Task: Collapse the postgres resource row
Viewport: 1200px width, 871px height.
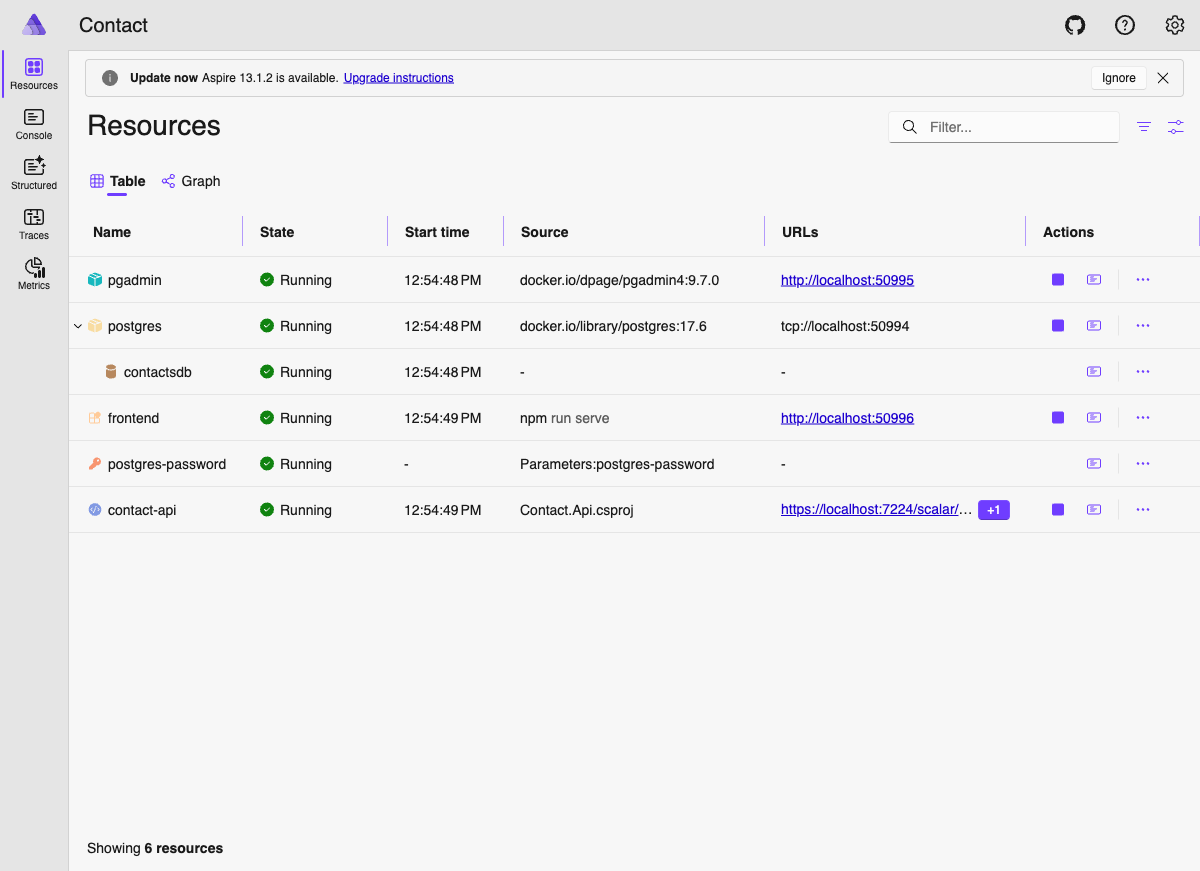Action: [x=77, y=325]
